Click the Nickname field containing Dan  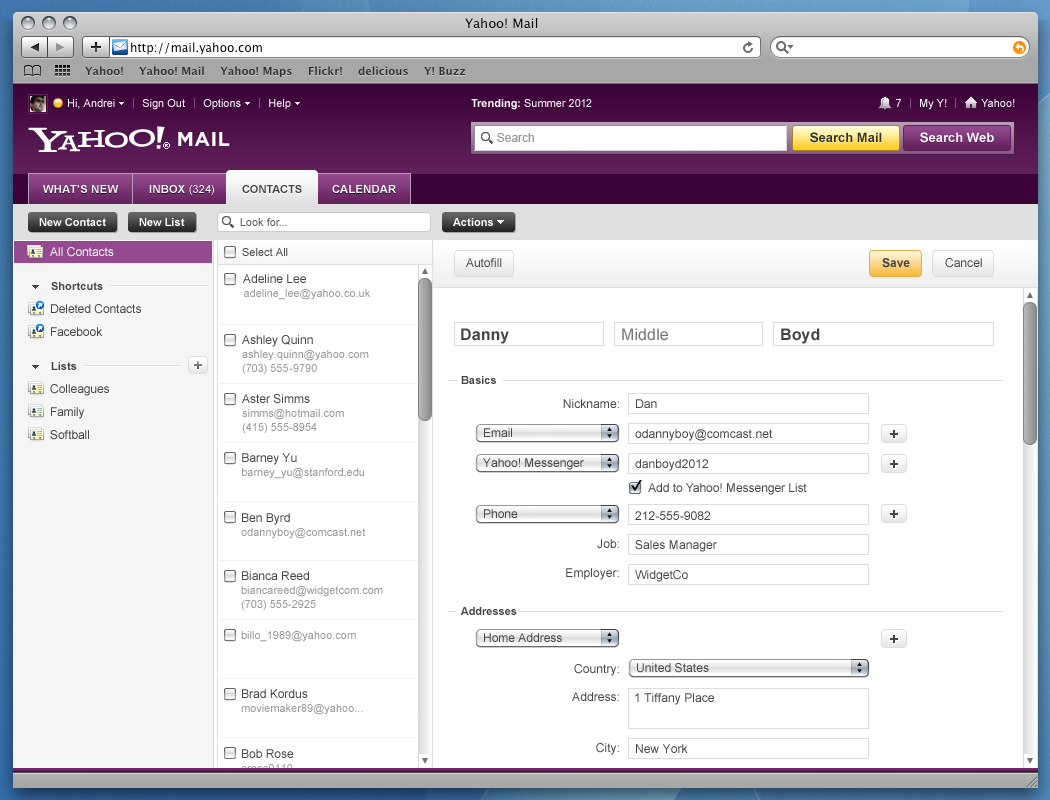pos(748,404)
